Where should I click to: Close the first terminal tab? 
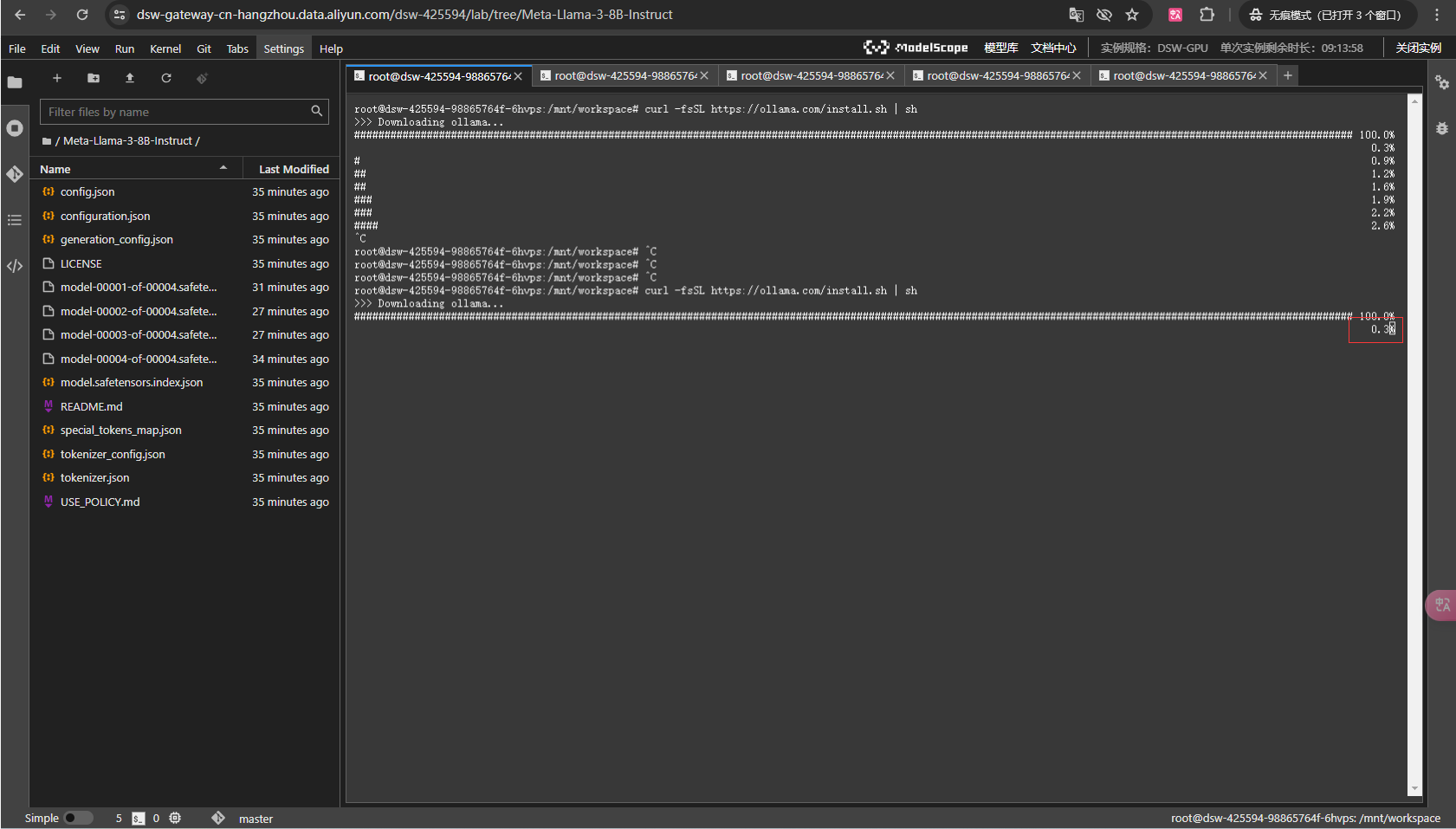coord(518,76)
